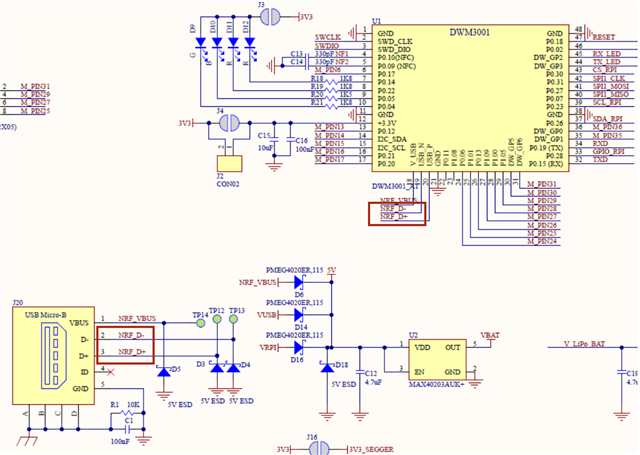Select the SWCLK net label
Screen dimensions: 640x455
(328, 35)
